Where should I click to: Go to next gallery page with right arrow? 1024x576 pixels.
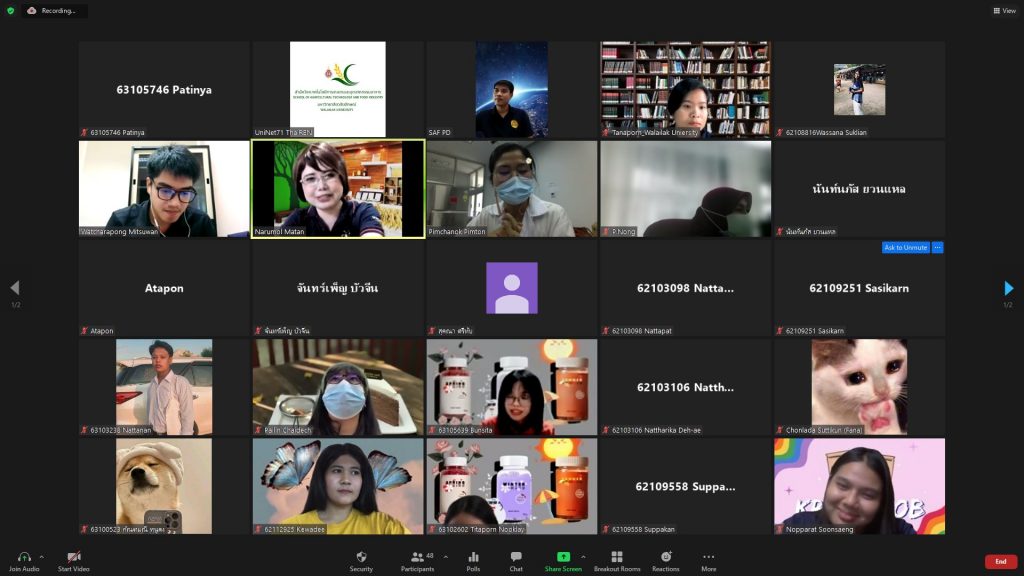[x=1008, y=288]
